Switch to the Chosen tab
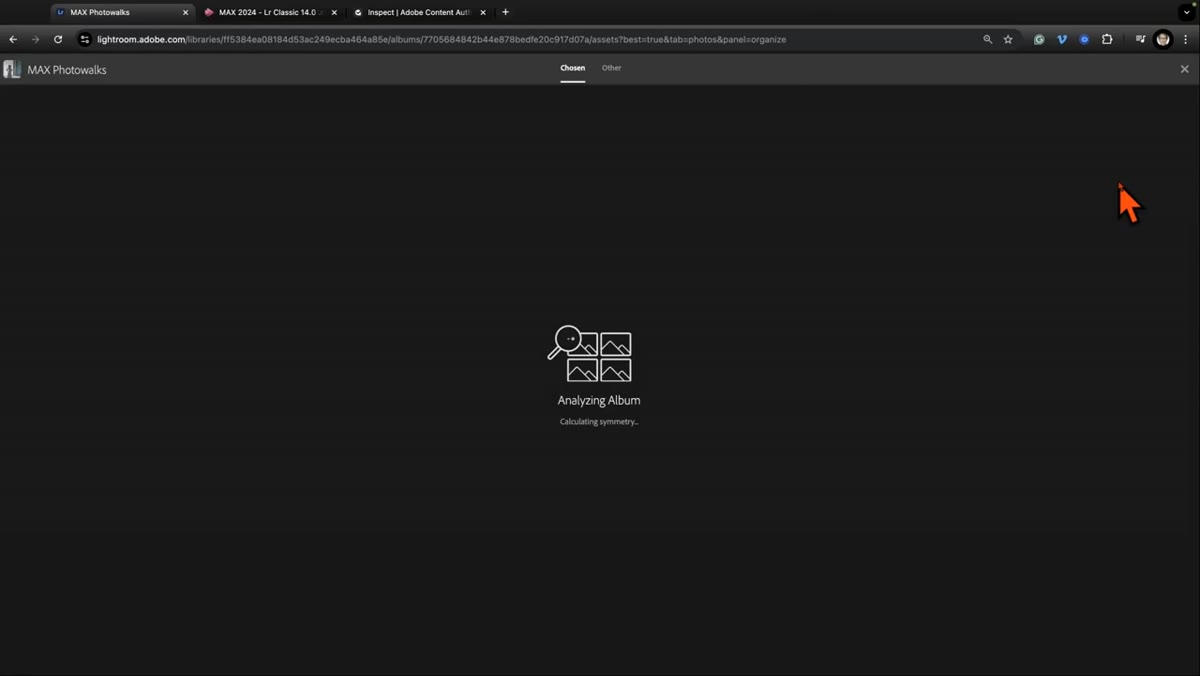The height and width of the screenshot is (676, 1200). (x=573, y=68)
